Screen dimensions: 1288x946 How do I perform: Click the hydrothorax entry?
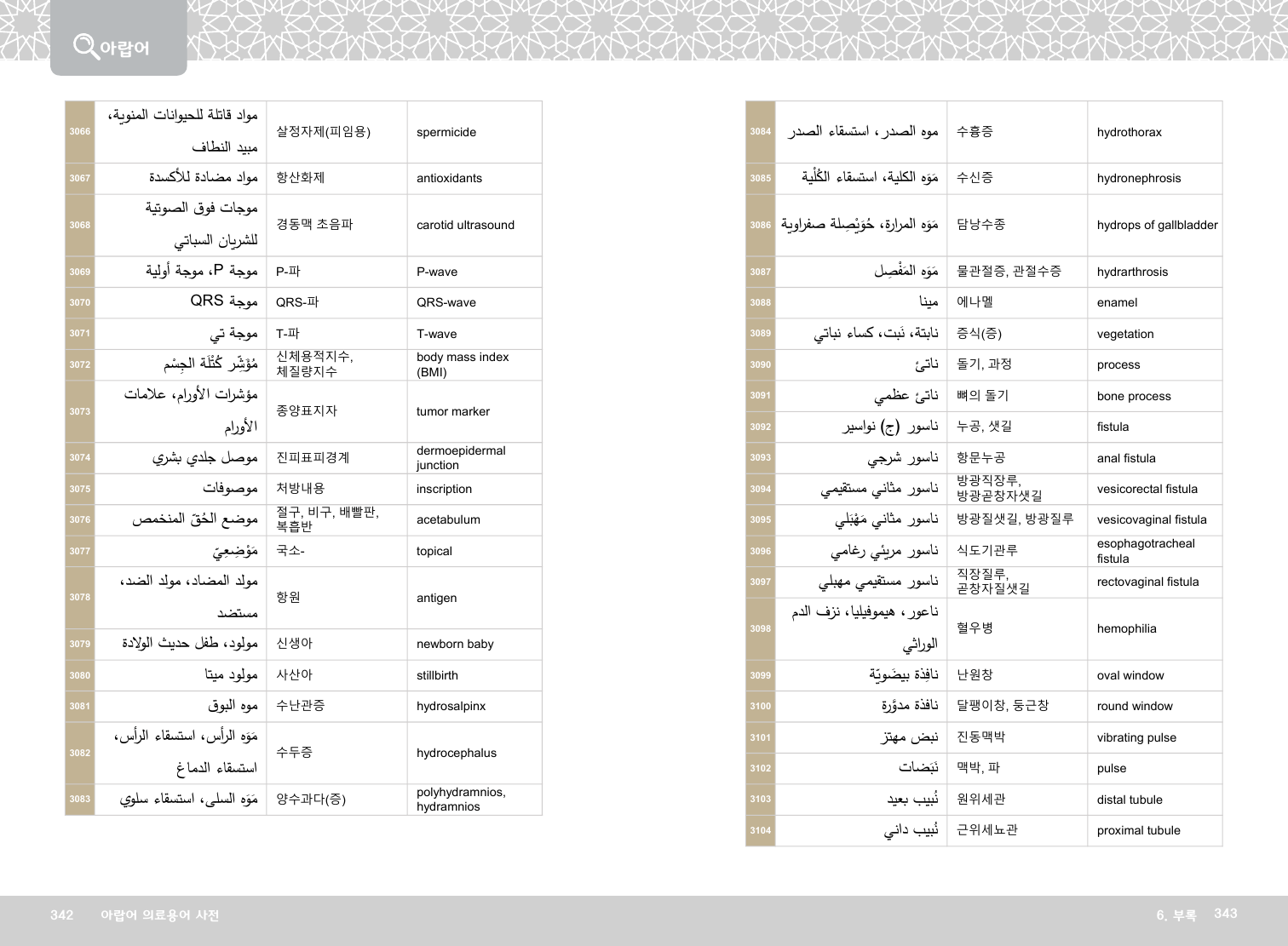(1129, 133)
